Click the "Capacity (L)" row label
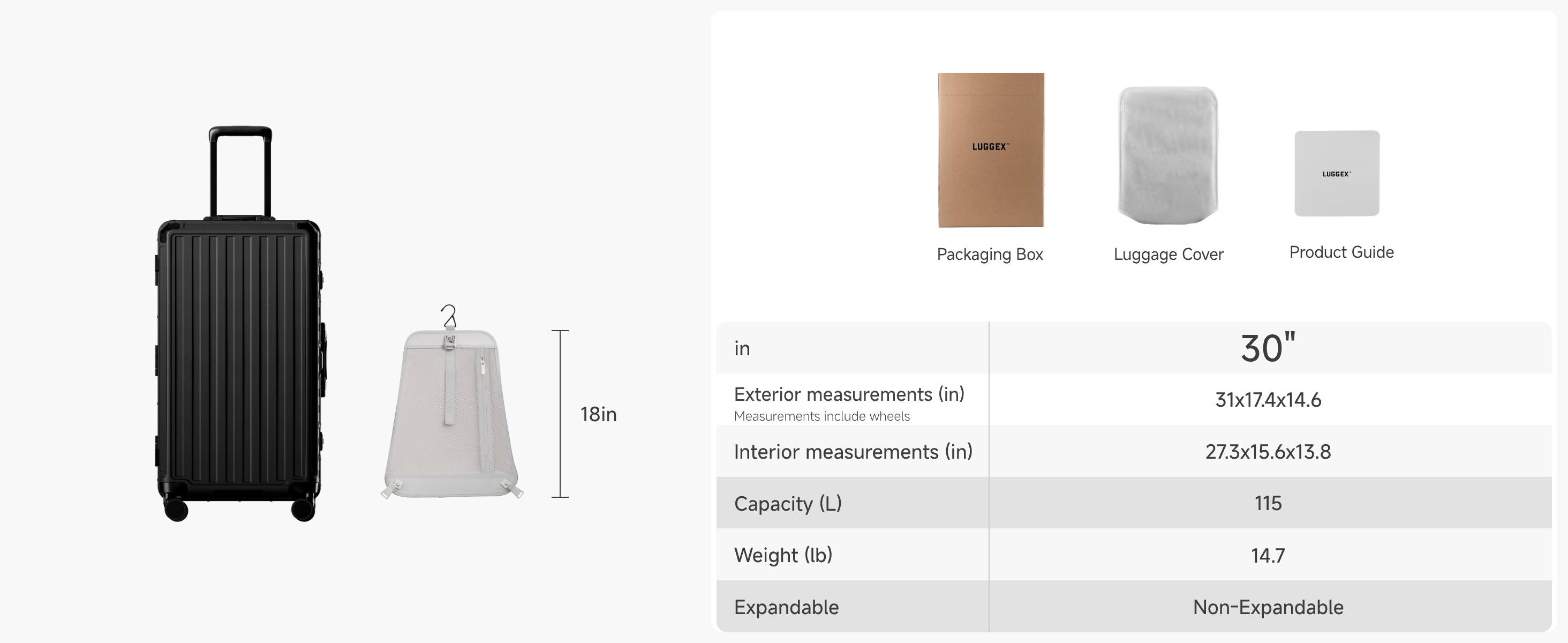 788,504
